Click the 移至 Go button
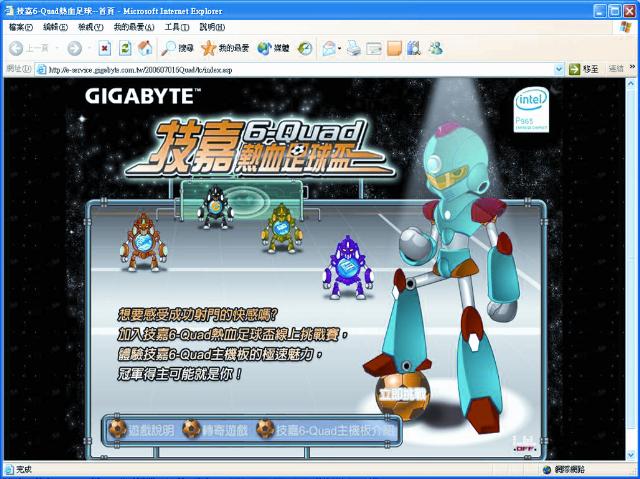The image size is (640, 479). point(584,70)
